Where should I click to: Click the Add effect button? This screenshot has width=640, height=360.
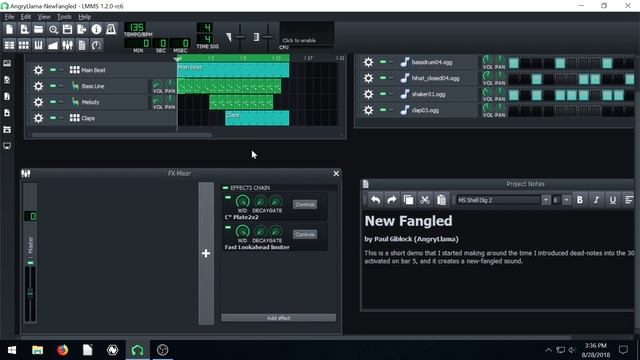[278, 318]
